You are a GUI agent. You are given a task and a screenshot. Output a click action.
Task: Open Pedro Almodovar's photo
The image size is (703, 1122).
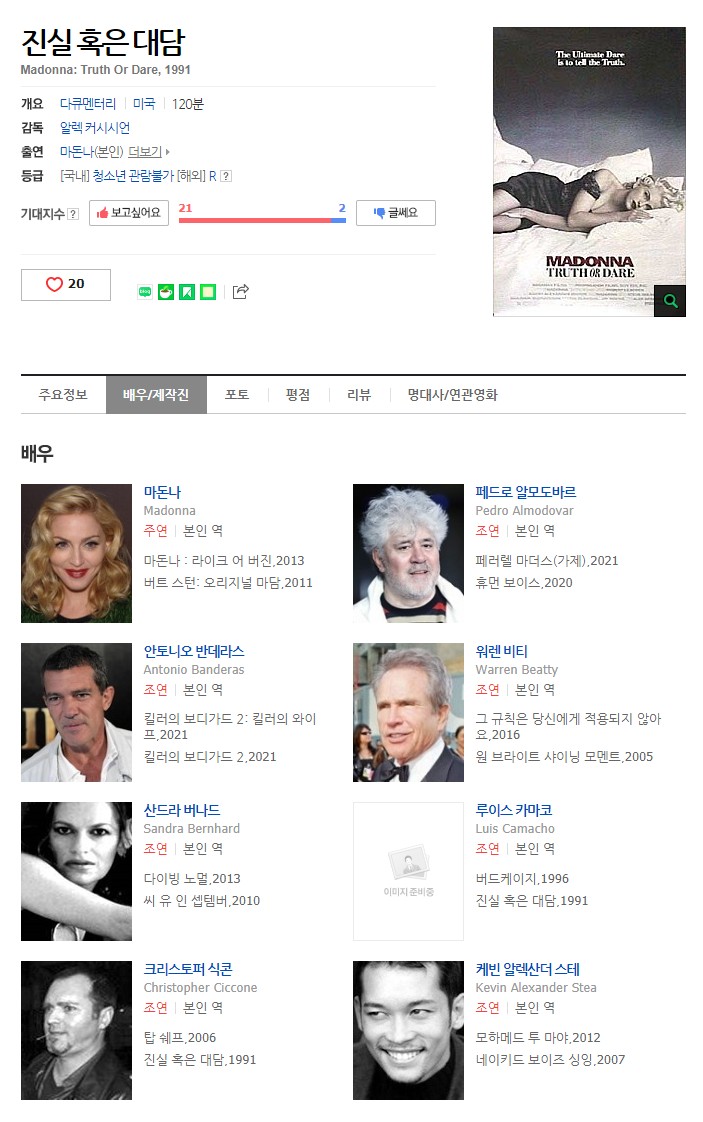tap(408, 553)
